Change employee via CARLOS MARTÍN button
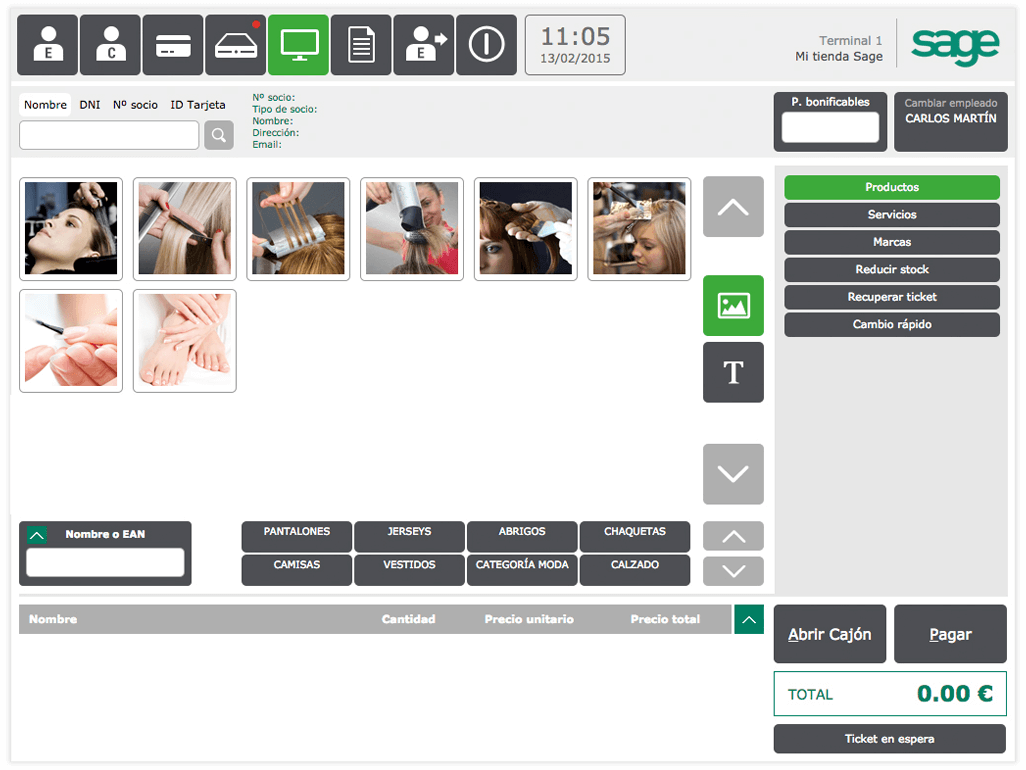This screenshot has height=770, width=1026. coord(951,122)
